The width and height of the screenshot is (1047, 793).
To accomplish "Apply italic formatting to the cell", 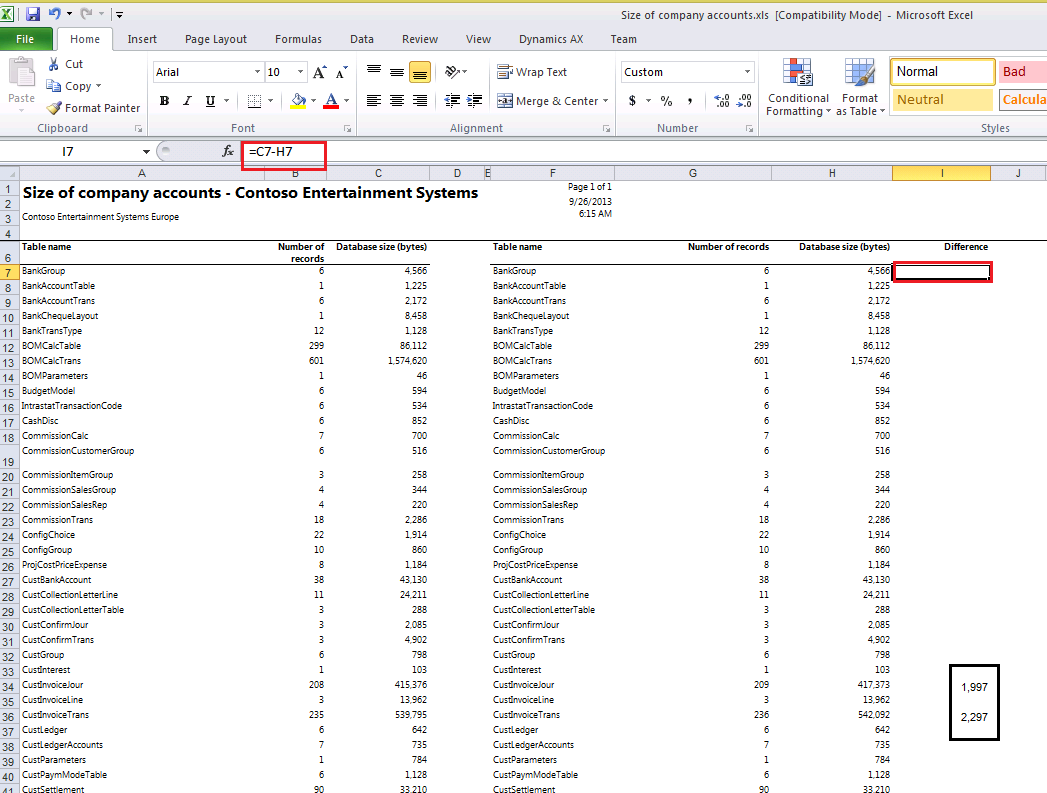I will pyautogui.click(x=187, y=101).
